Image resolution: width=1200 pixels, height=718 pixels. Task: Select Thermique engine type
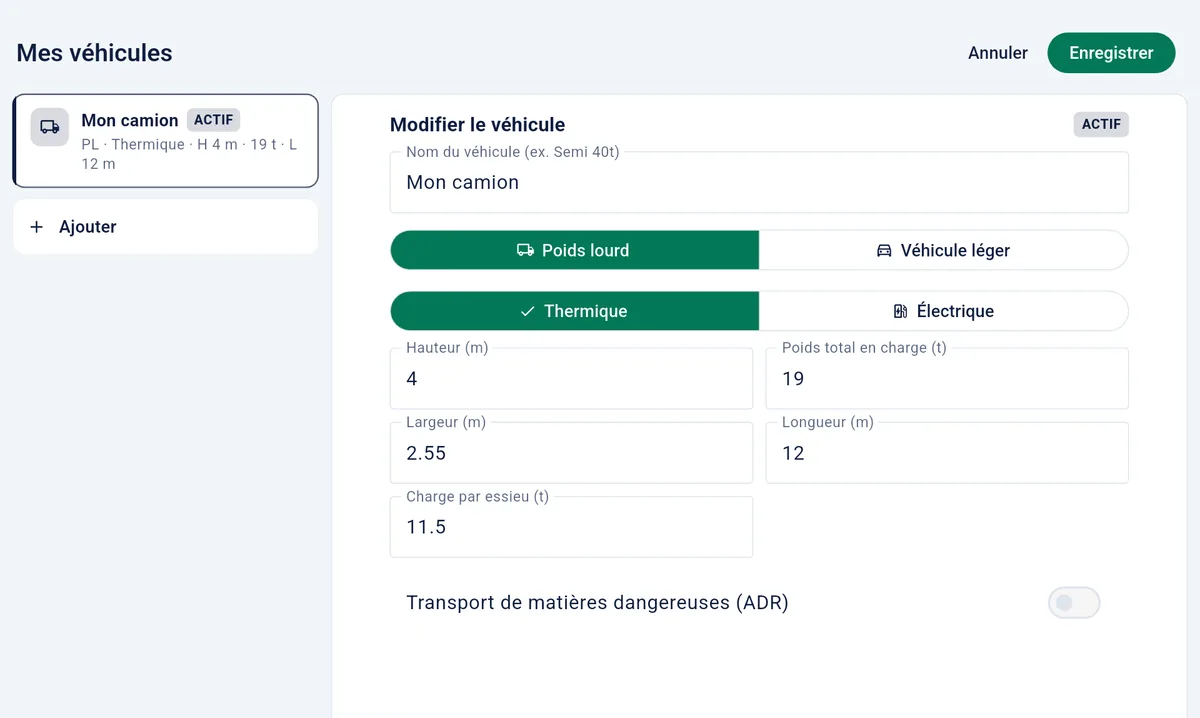click(x=574, y=311)
